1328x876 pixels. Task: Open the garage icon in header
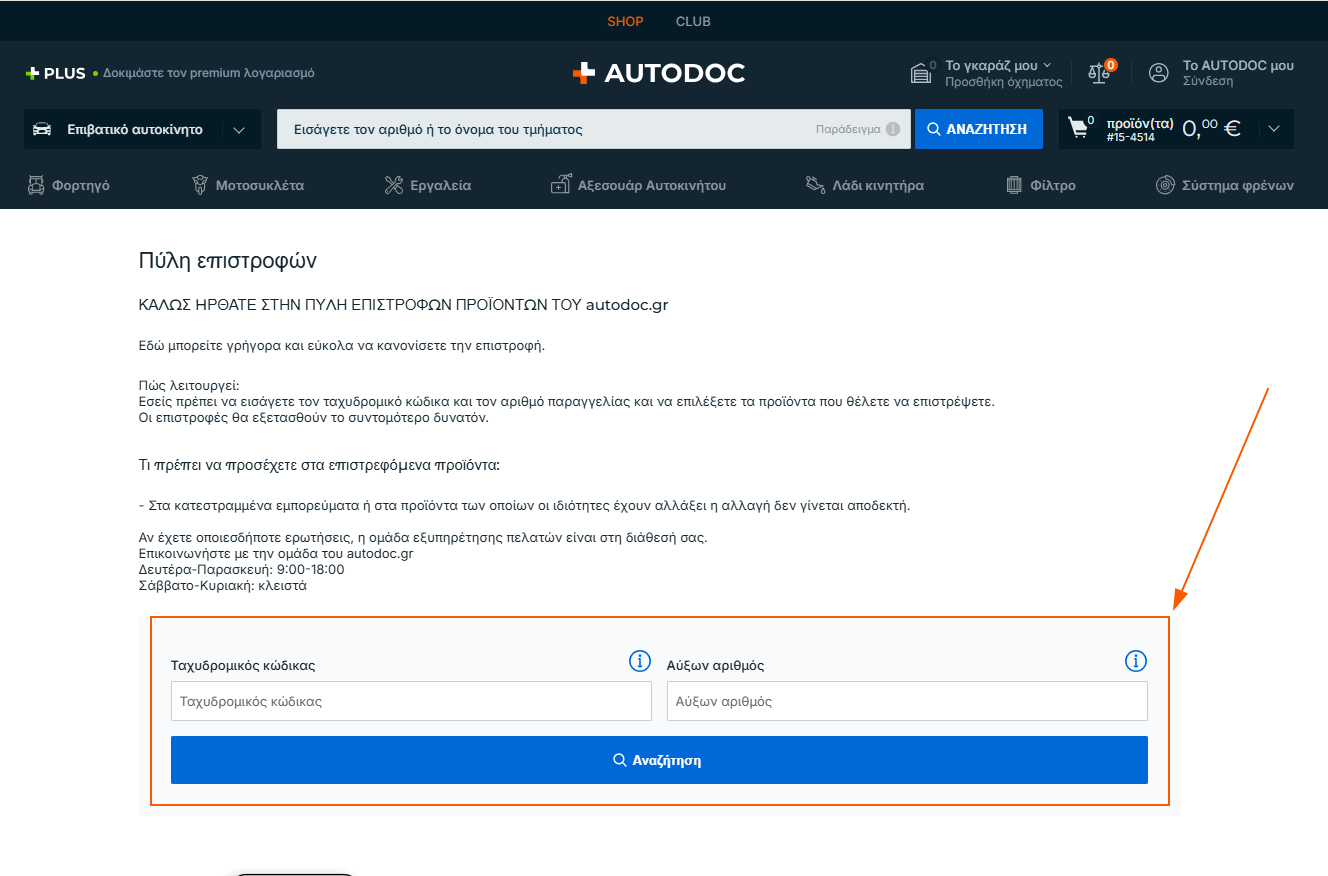tap(921, 73)
